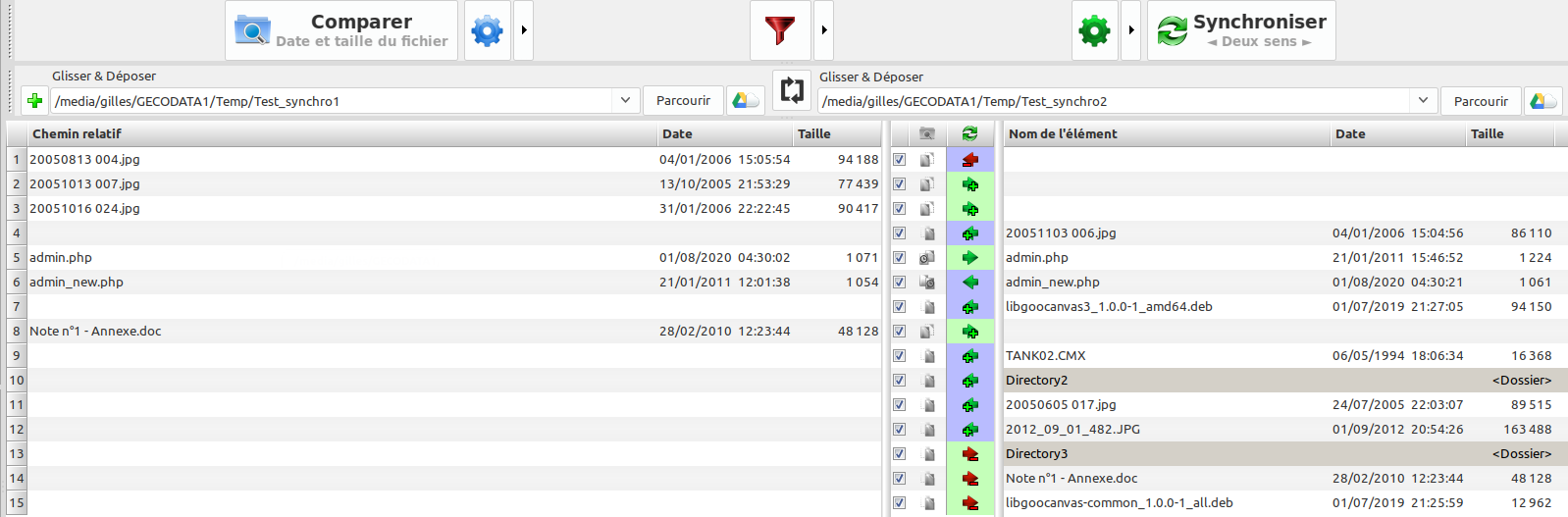Select row number 8 header
The width and height of the screenshot is (1568, 517).
16,332
